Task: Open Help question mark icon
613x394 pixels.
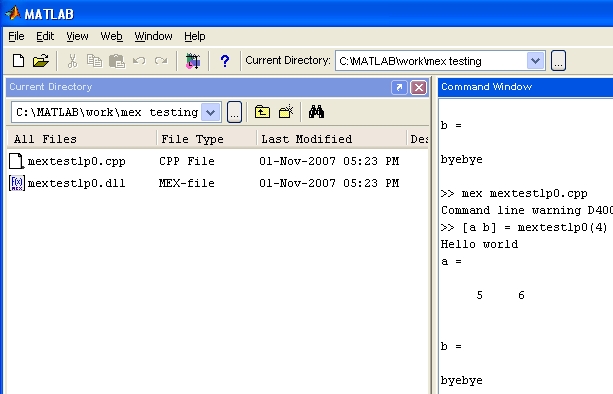Action: pyautogui.click(x=224, y=61)
